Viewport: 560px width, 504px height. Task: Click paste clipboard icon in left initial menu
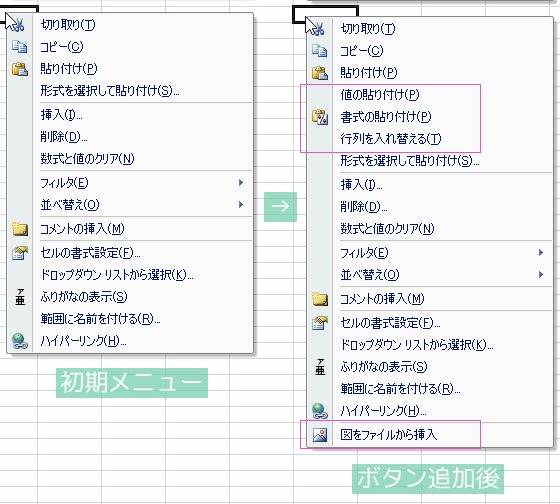(x=20, y=69)
